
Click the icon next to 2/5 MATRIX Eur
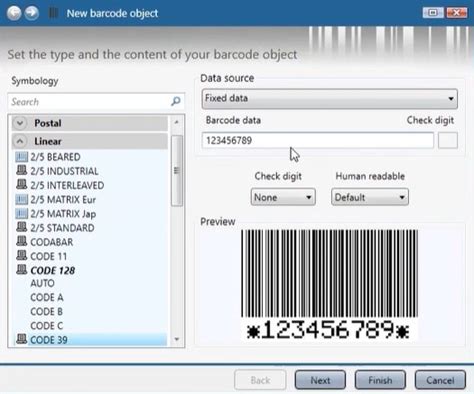tap(22, 199)
